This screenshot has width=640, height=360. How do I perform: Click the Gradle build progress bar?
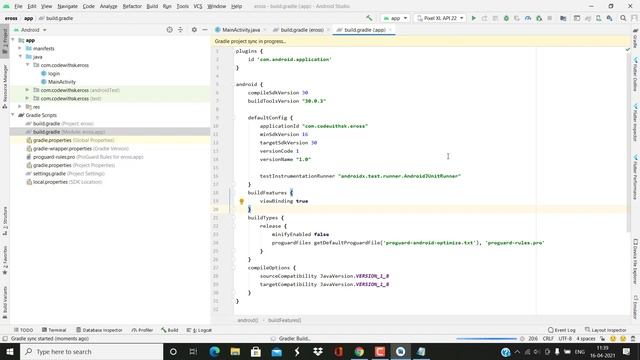tap(487, 339)
